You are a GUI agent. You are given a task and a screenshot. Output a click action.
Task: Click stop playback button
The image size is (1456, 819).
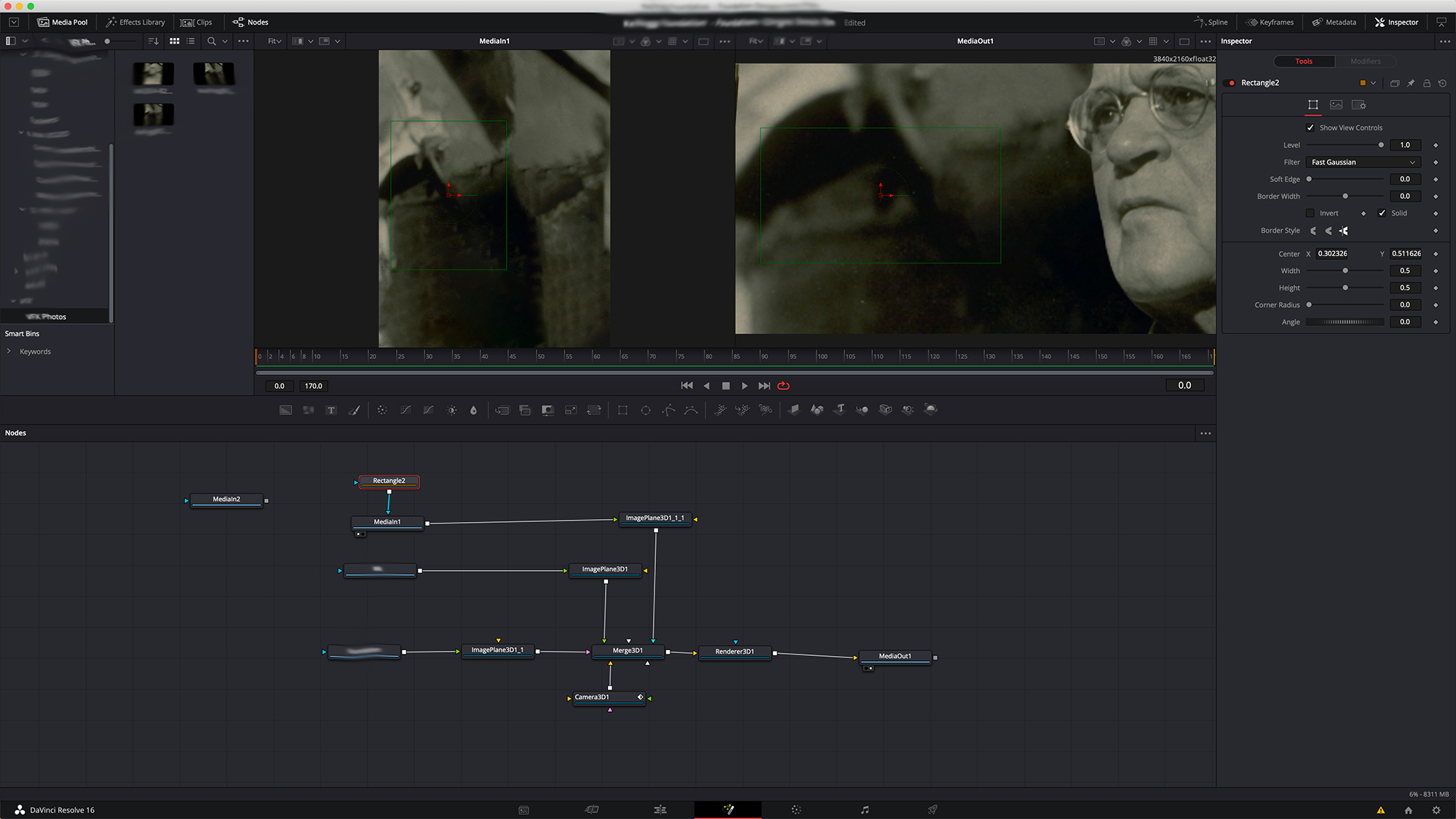click(726, 386)
